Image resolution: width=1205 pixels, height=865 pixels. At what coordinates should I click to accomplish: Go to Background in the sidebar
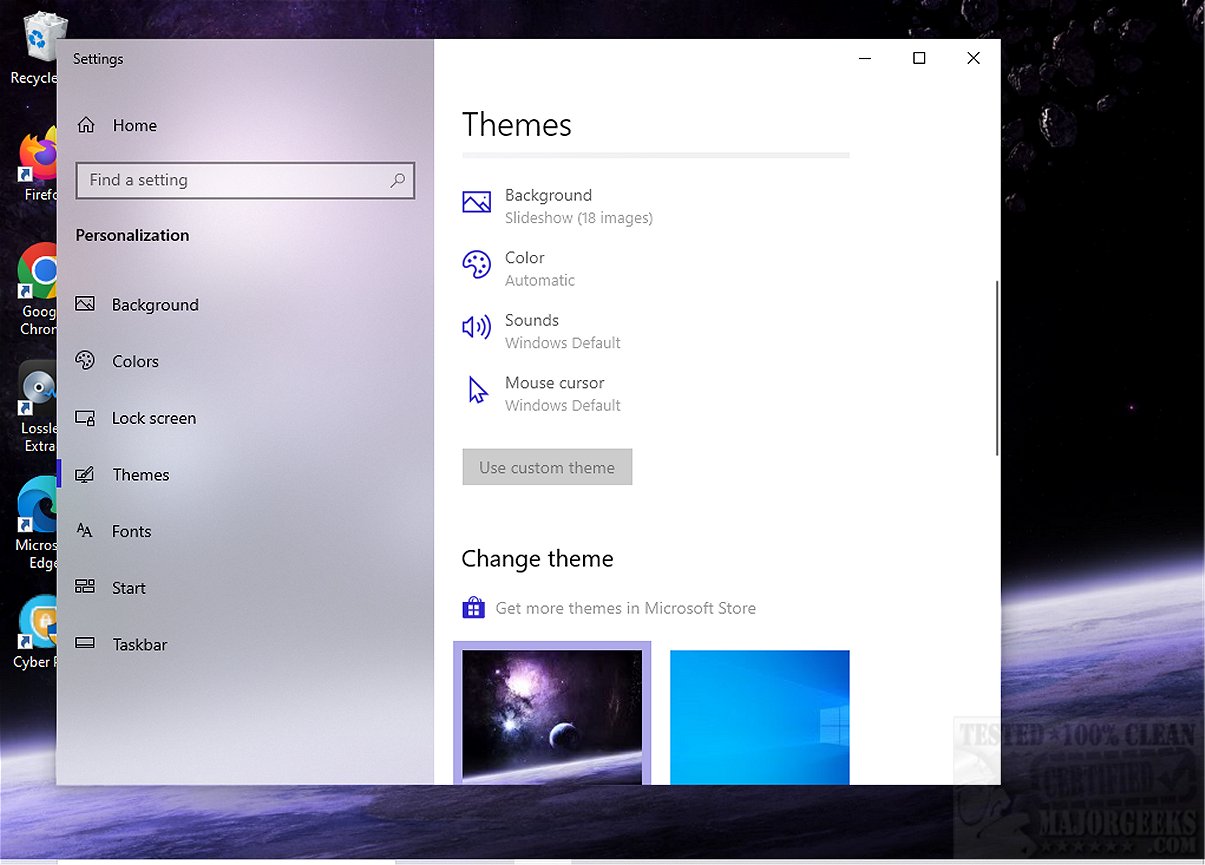(x=155, y=305)
